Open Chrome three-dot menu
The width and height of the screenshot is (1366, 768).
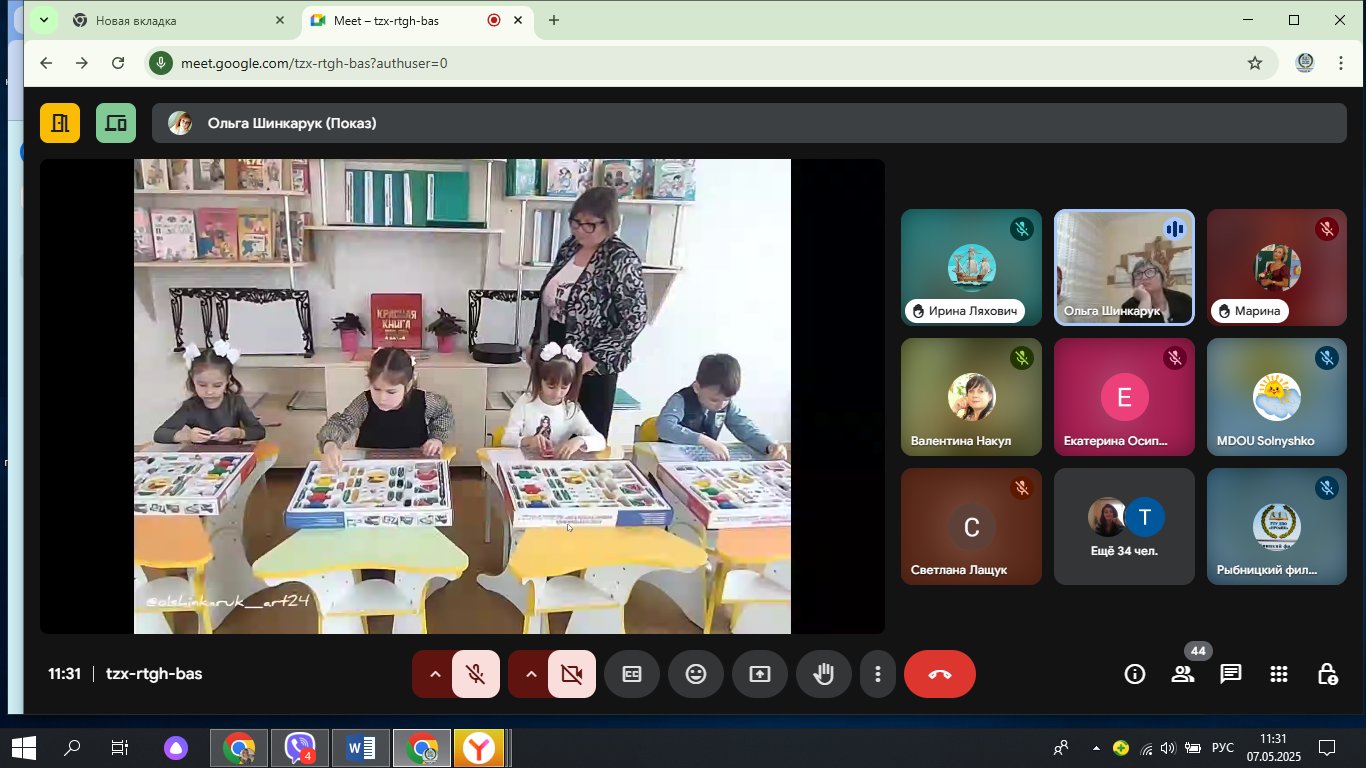[1341, 63]
